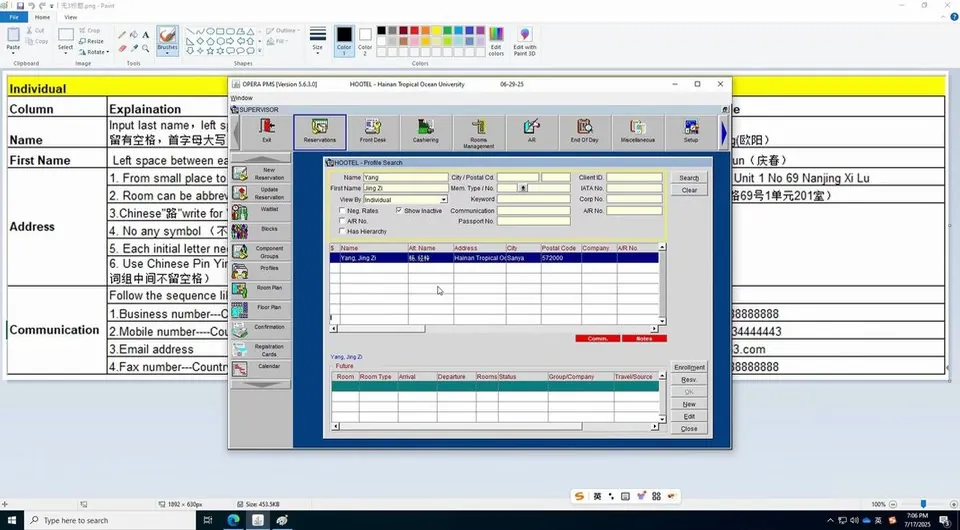Open Floor Plan from sidebar

tap(261, 311)
